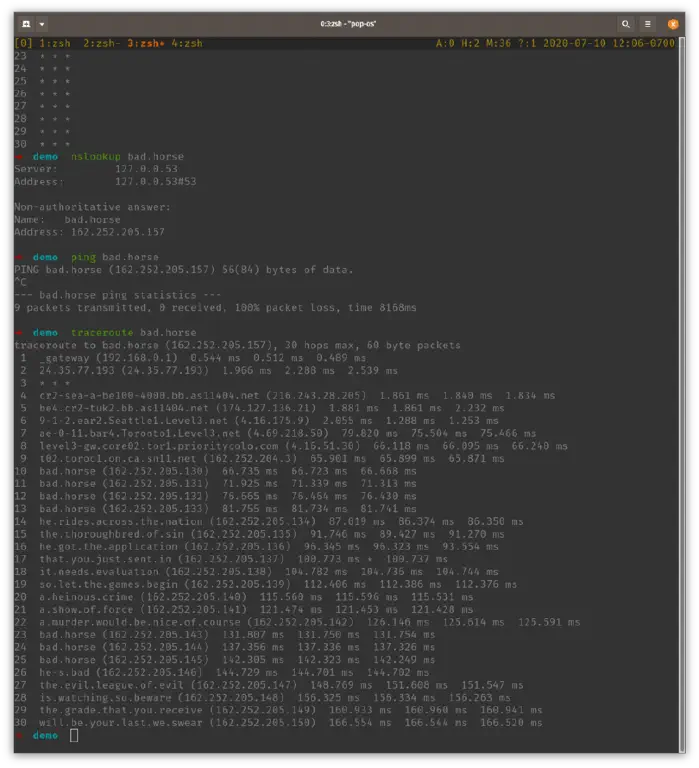Click the 100% packet loss line
The image size is (699, 768).
pyautogui.click(x=216, y=308)
